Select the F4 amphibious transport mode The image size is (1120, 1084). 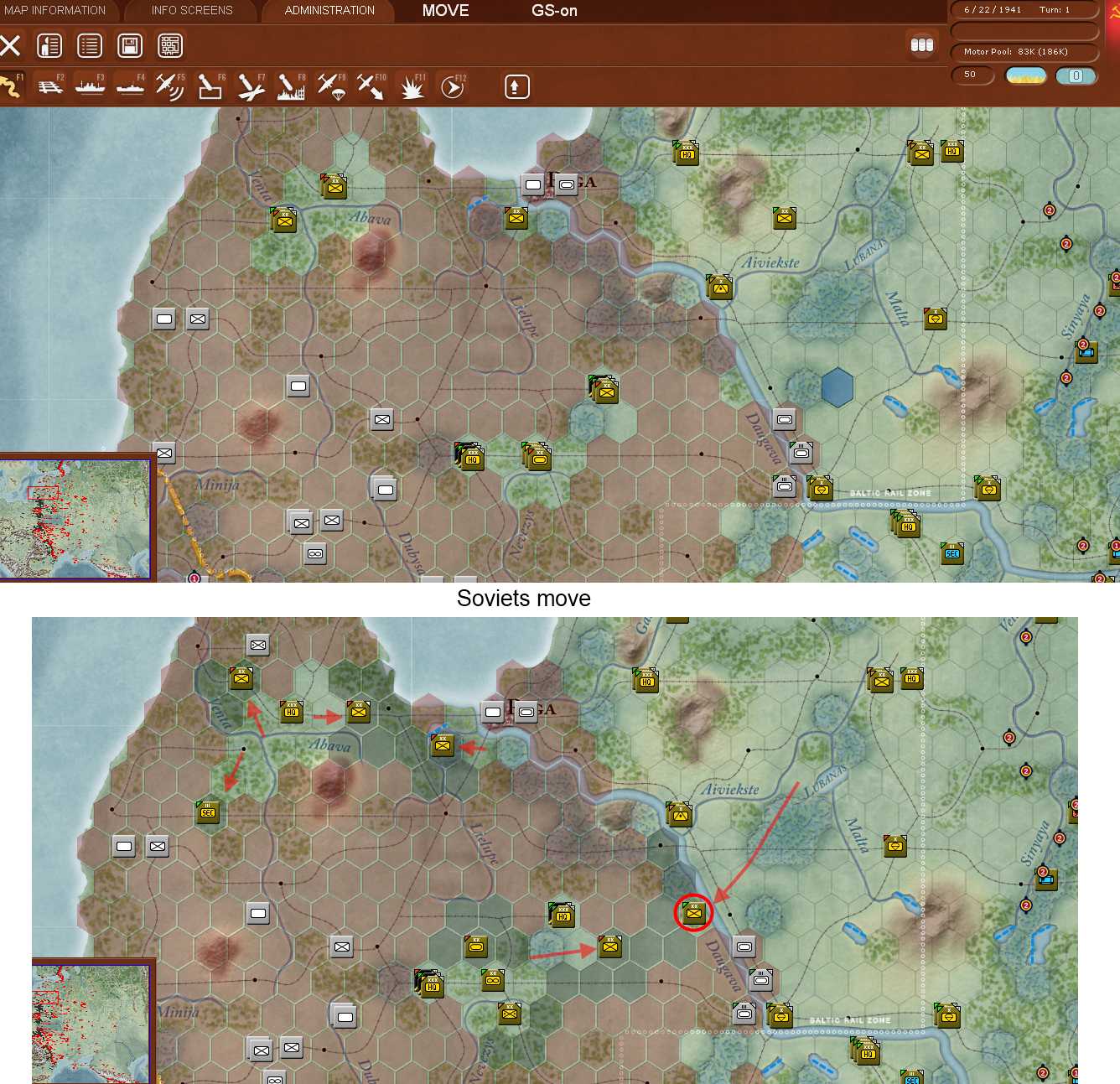[x=130, y=86]
